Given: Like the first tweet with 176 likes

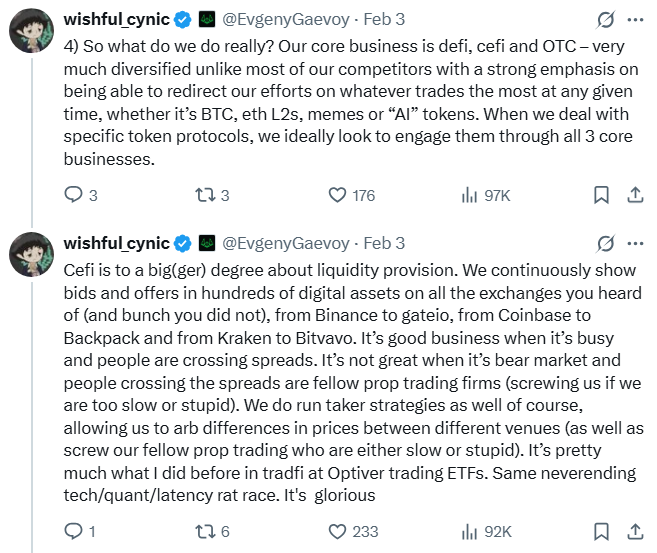Looking at the screenshot, I should (338, 196).
